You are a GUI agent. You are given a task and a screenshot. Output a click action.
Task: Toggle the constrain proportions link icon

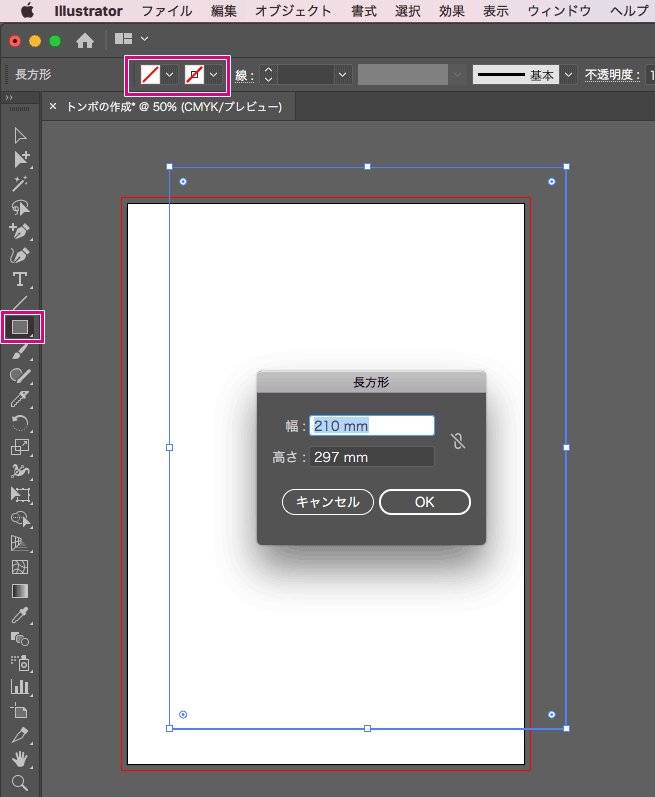pos(458,442)
